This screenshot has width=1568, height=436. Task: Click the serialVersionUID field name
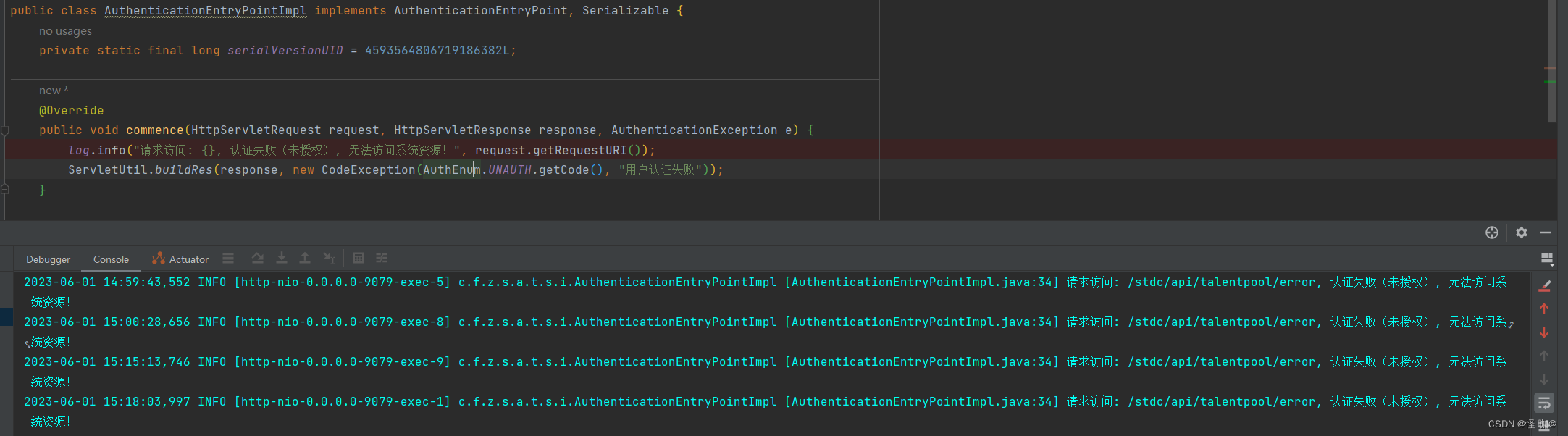coord(285,51)
